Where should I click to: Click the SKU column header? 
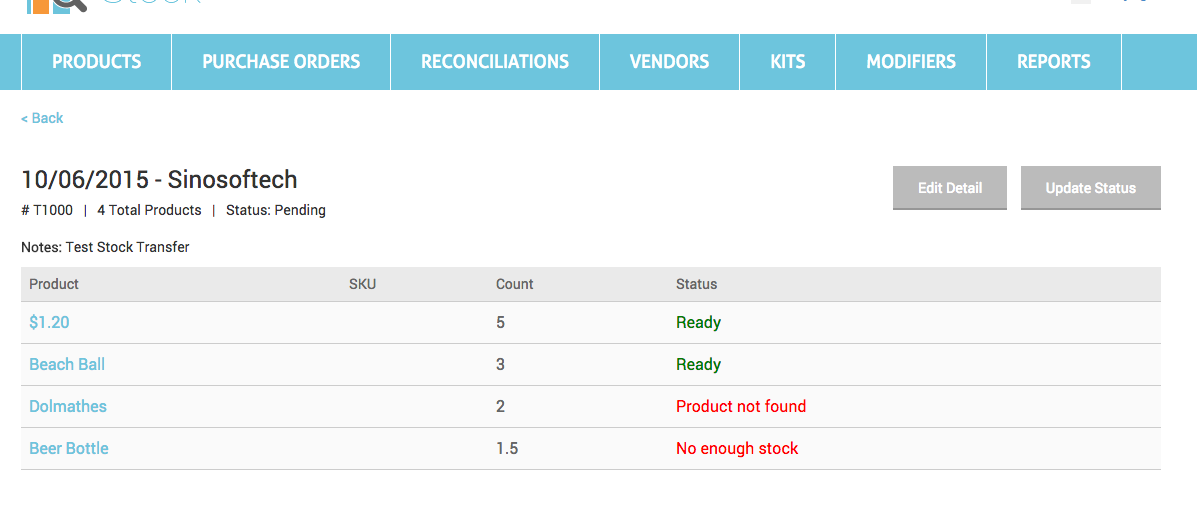(x=362, y=284)
